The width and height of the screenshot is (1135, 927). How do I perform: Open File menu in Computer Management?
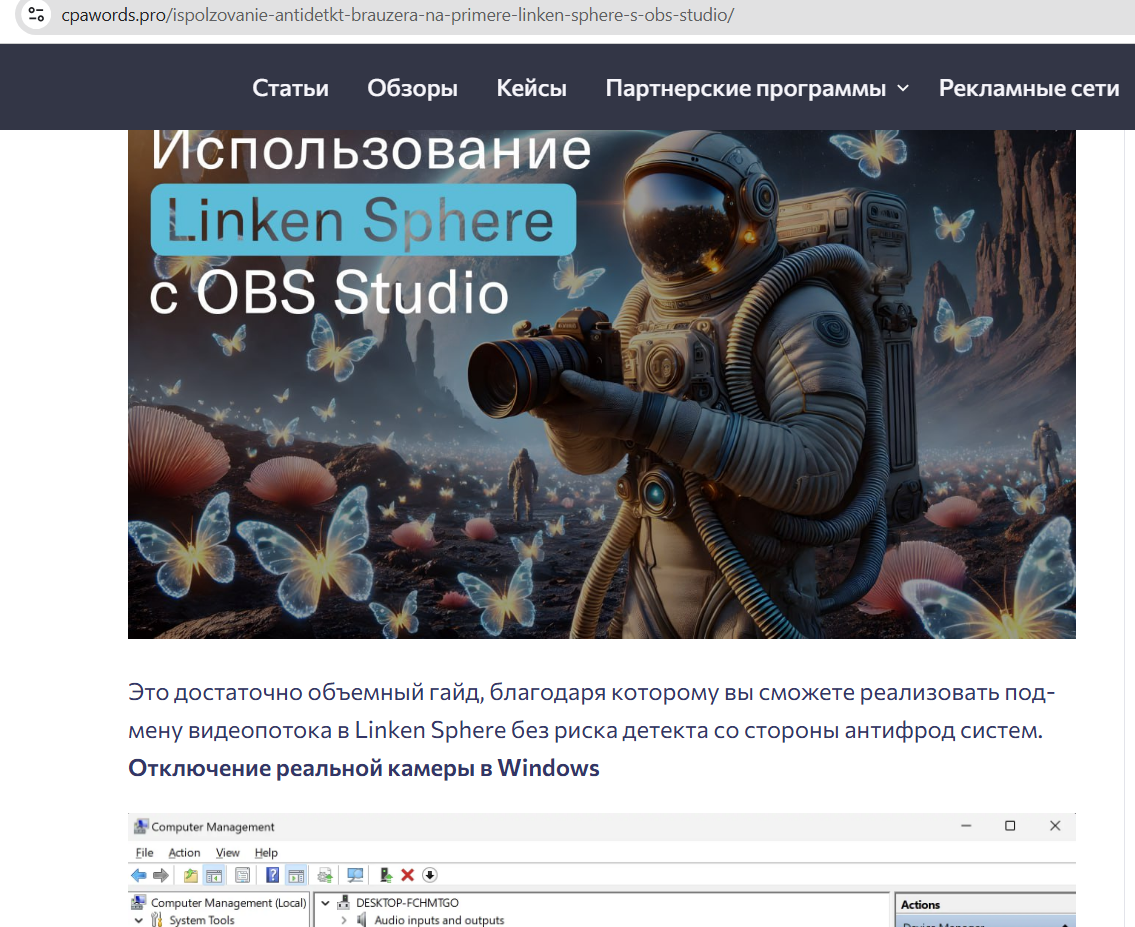(x=144, y=852)
